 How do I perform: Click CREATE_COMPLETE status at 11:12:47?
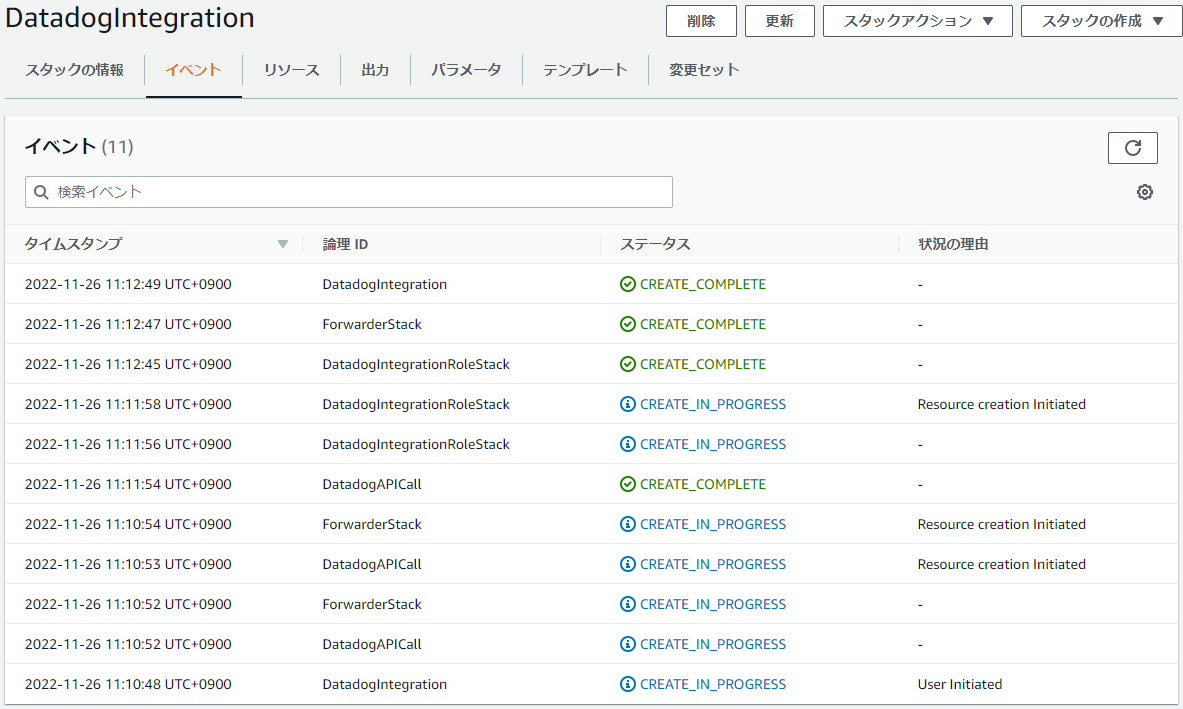pos(702,324)
